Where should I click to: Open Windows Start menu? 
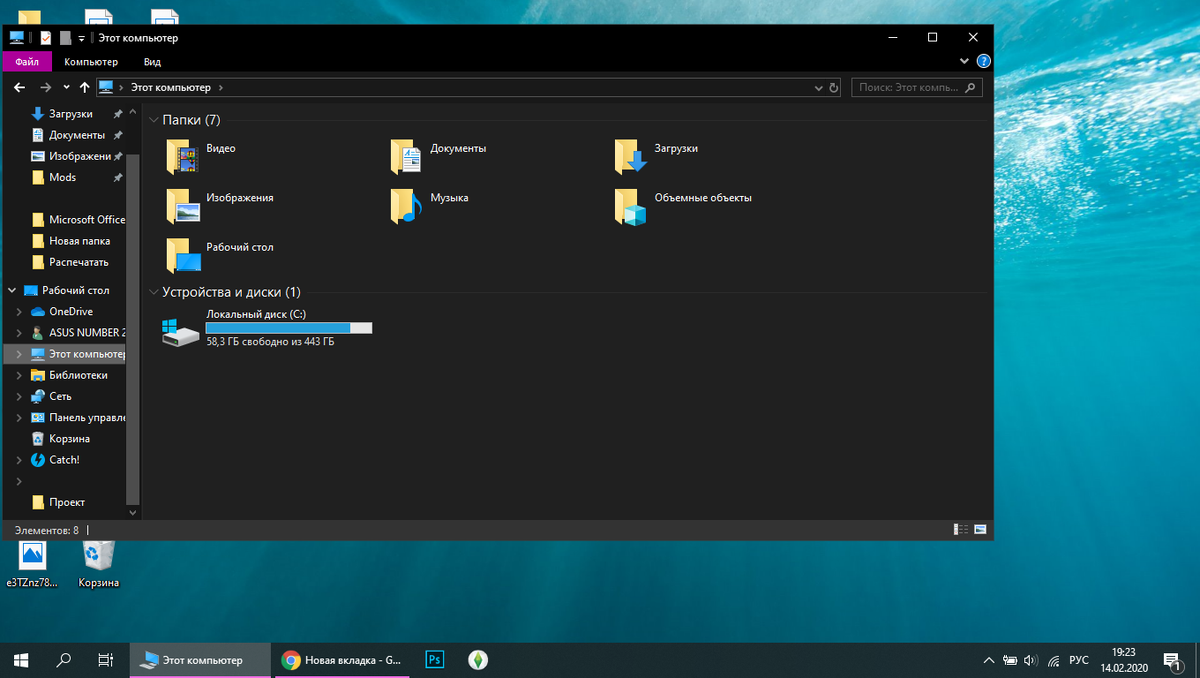click(21, 660)
